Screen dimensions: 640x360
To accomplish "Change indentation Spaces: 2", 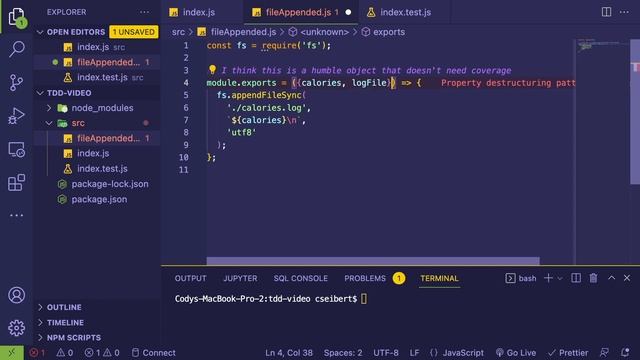I will tap(343, 353).
